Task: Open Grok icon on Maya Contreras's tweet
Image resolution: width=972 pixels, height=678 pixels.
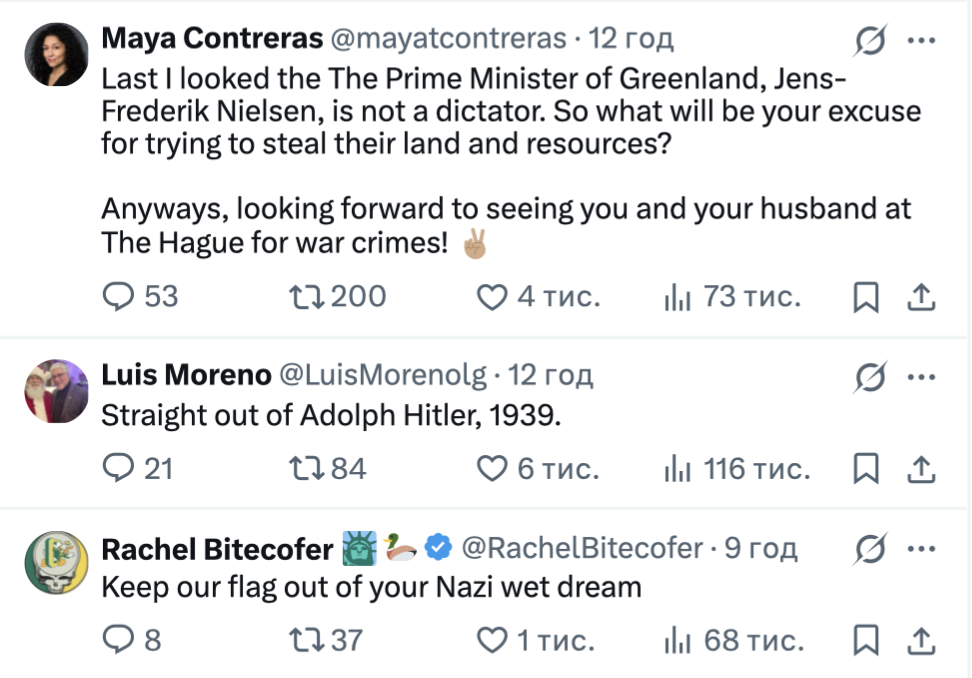Action: 870,41
